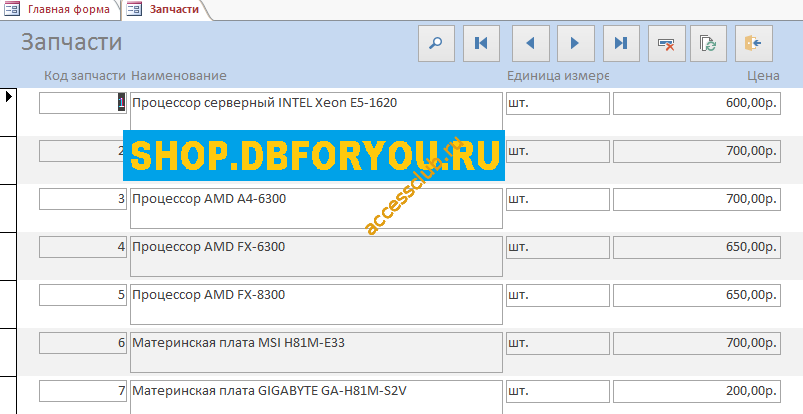The image size is (803, 414).
Task: Click price field in AMD FX-8300 row
Action: tap(697, 296)
